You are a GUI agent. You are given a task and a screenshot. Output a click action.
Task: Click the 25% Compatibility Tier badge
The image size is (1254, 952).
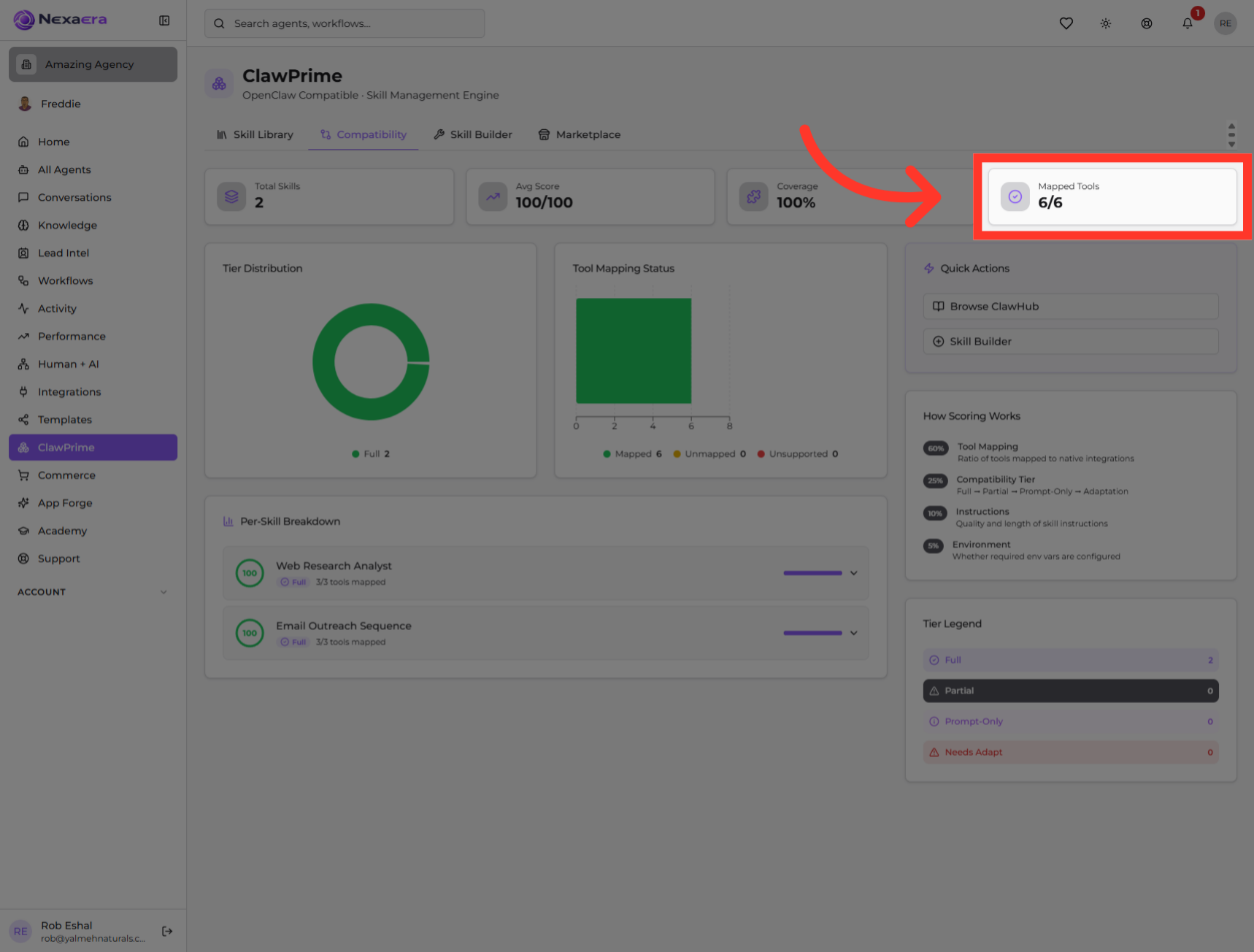(x=936, y=481)
